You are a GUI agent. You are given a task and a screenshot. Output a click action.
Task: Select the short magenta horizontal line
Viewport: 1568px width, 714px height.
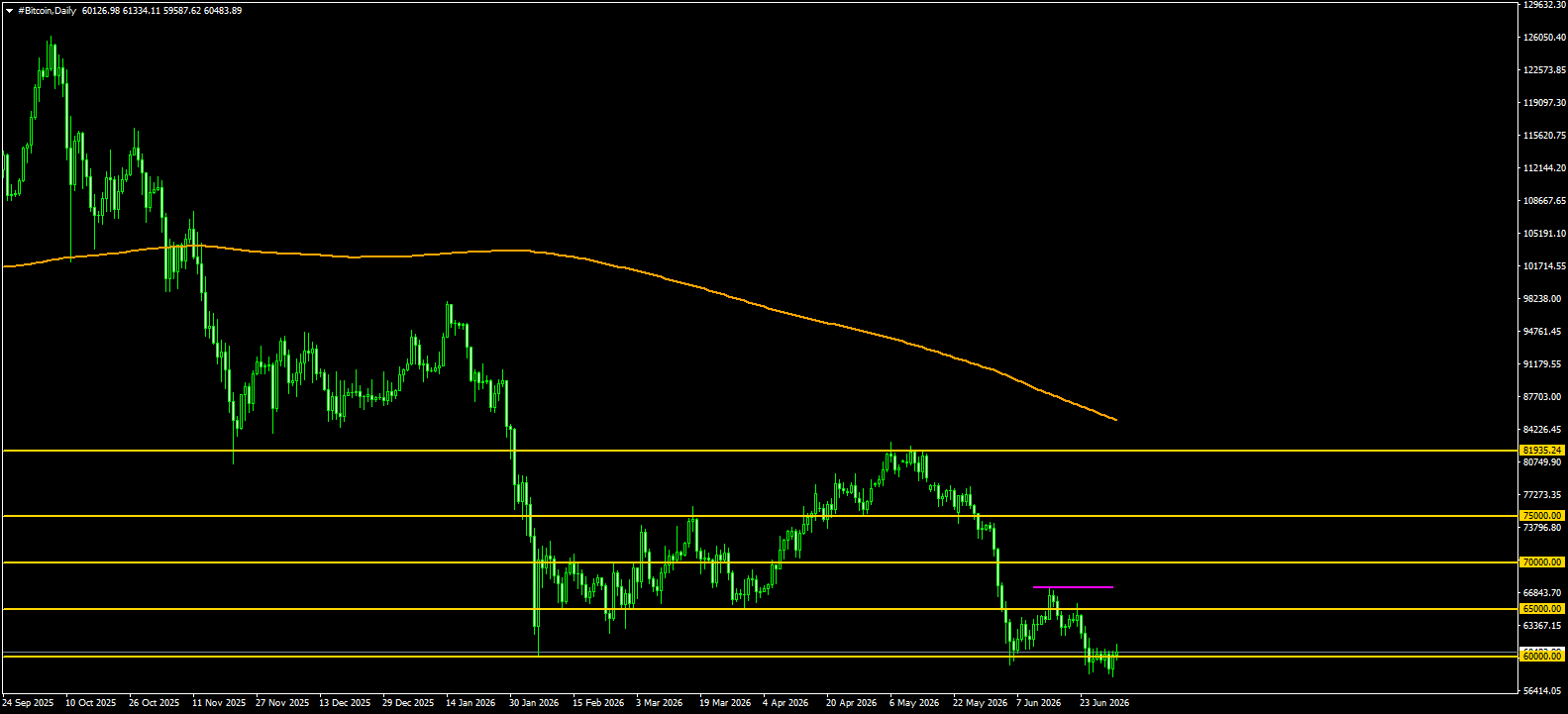1073,587
